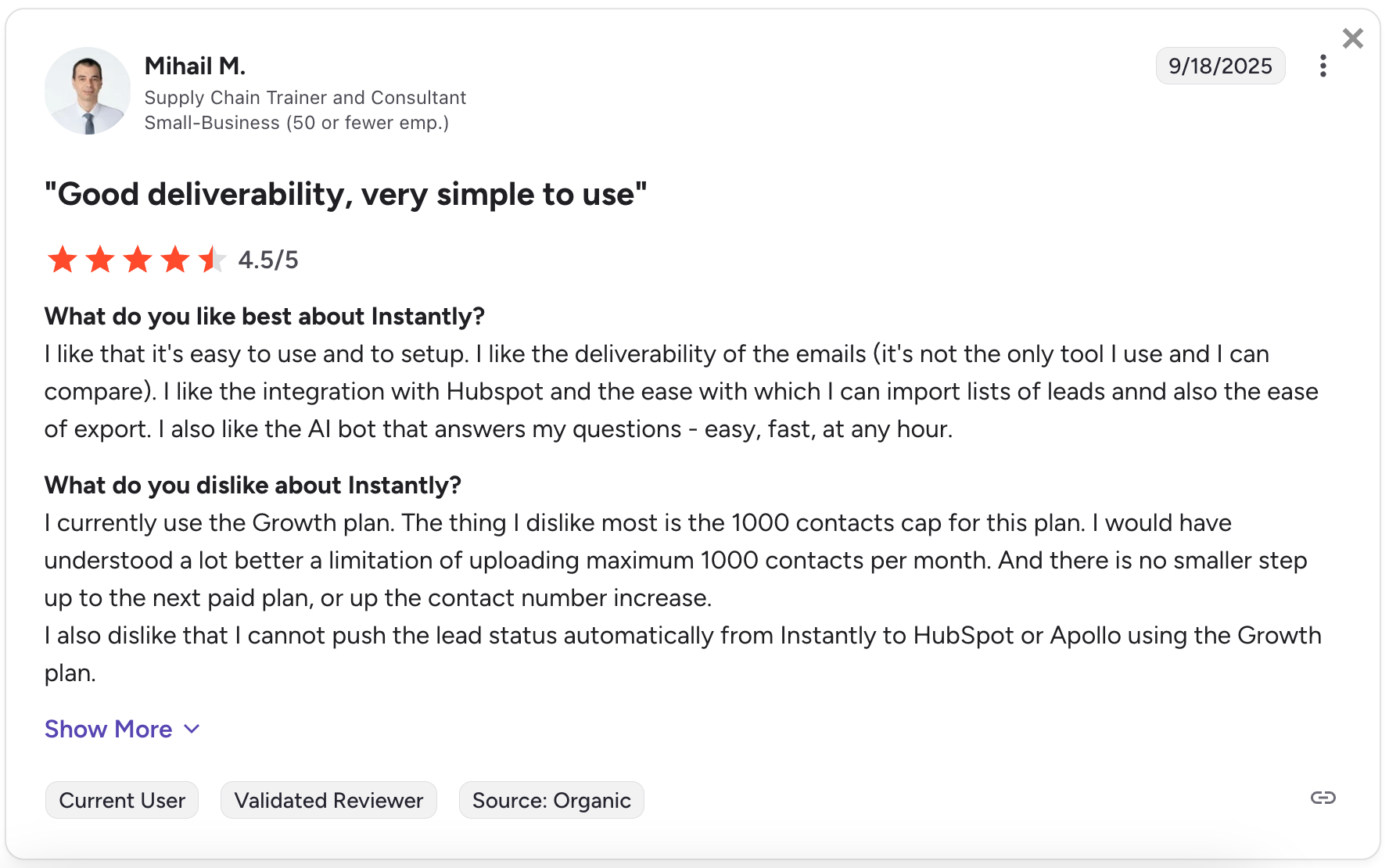The width and height of the screenshot is (1389, 868).
Task: Click Mihail M.'s profile picture
Action: pos(88,91)
